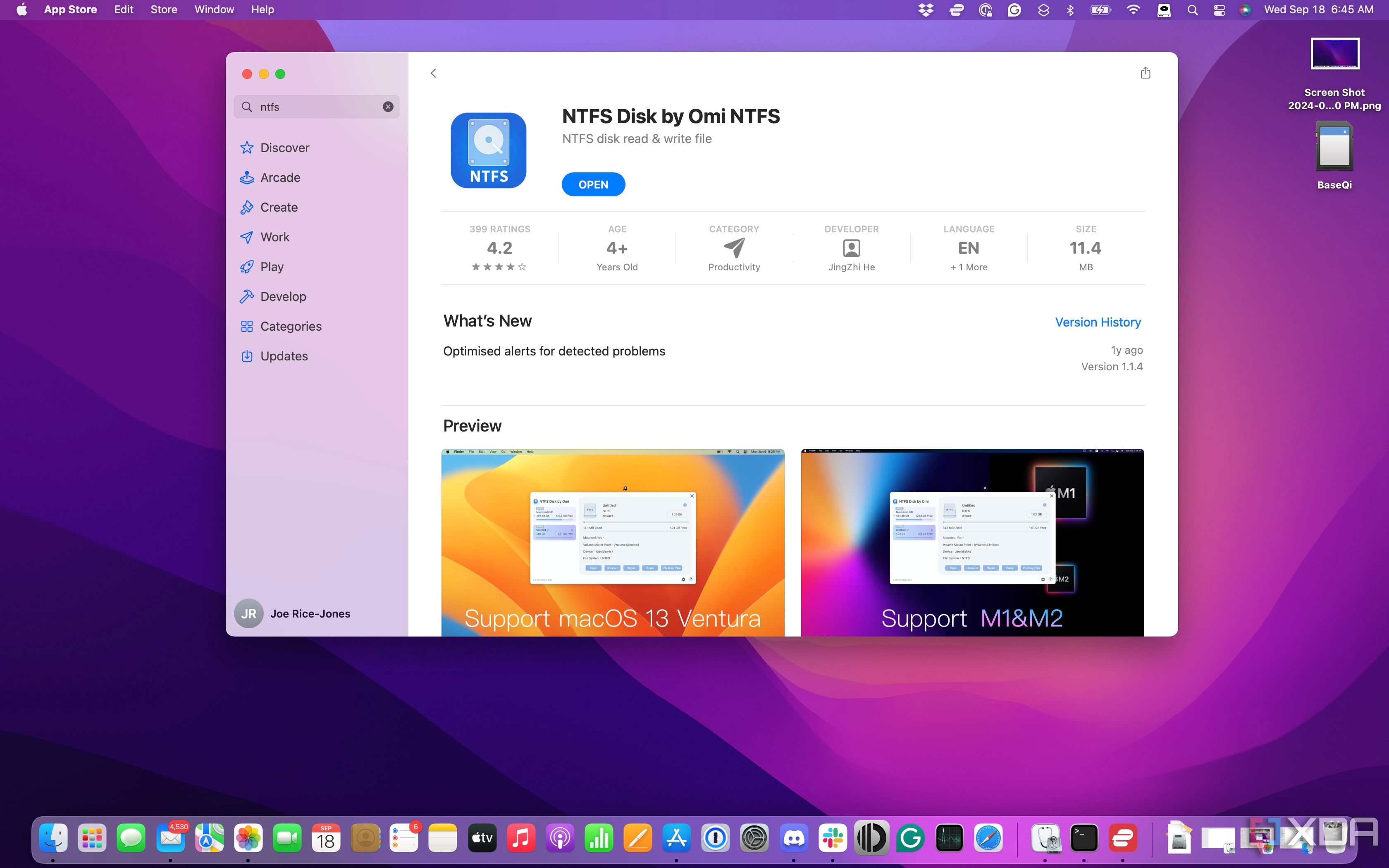This screenshot has width=1389, height=868.
Task: Click the NTFS disk menu bar icon
Action: [1163, 10]
